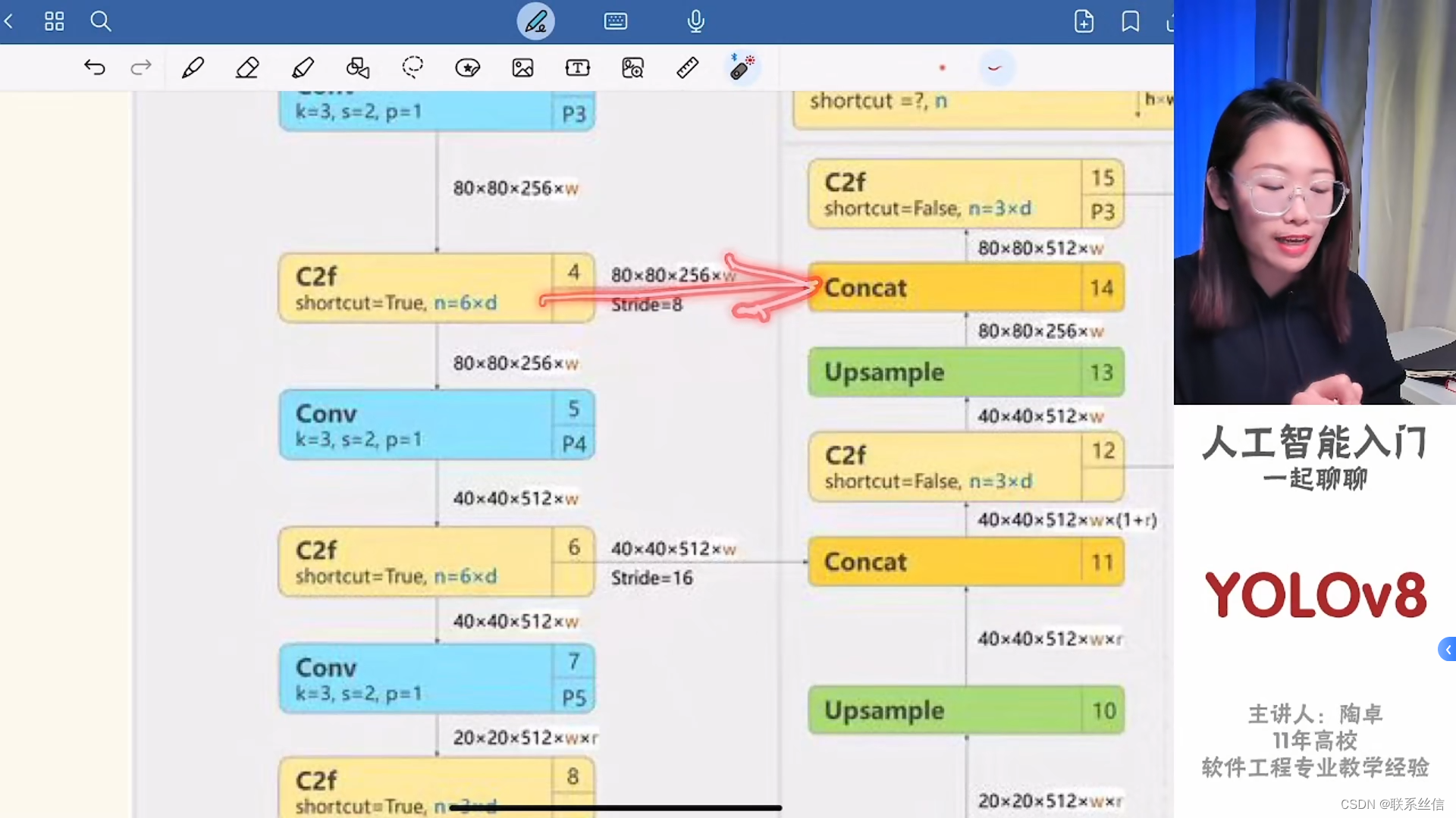Select the Eraser tool

tap(247, 67)
